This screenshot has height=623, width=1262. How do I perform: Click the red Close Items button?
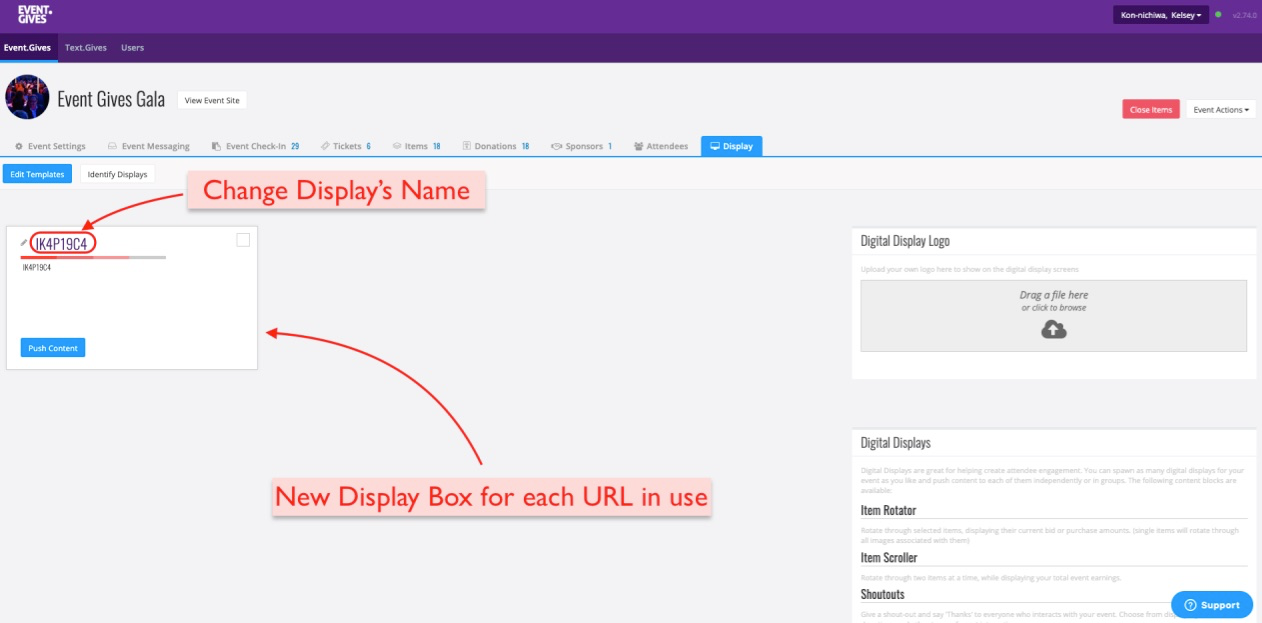1151,109
